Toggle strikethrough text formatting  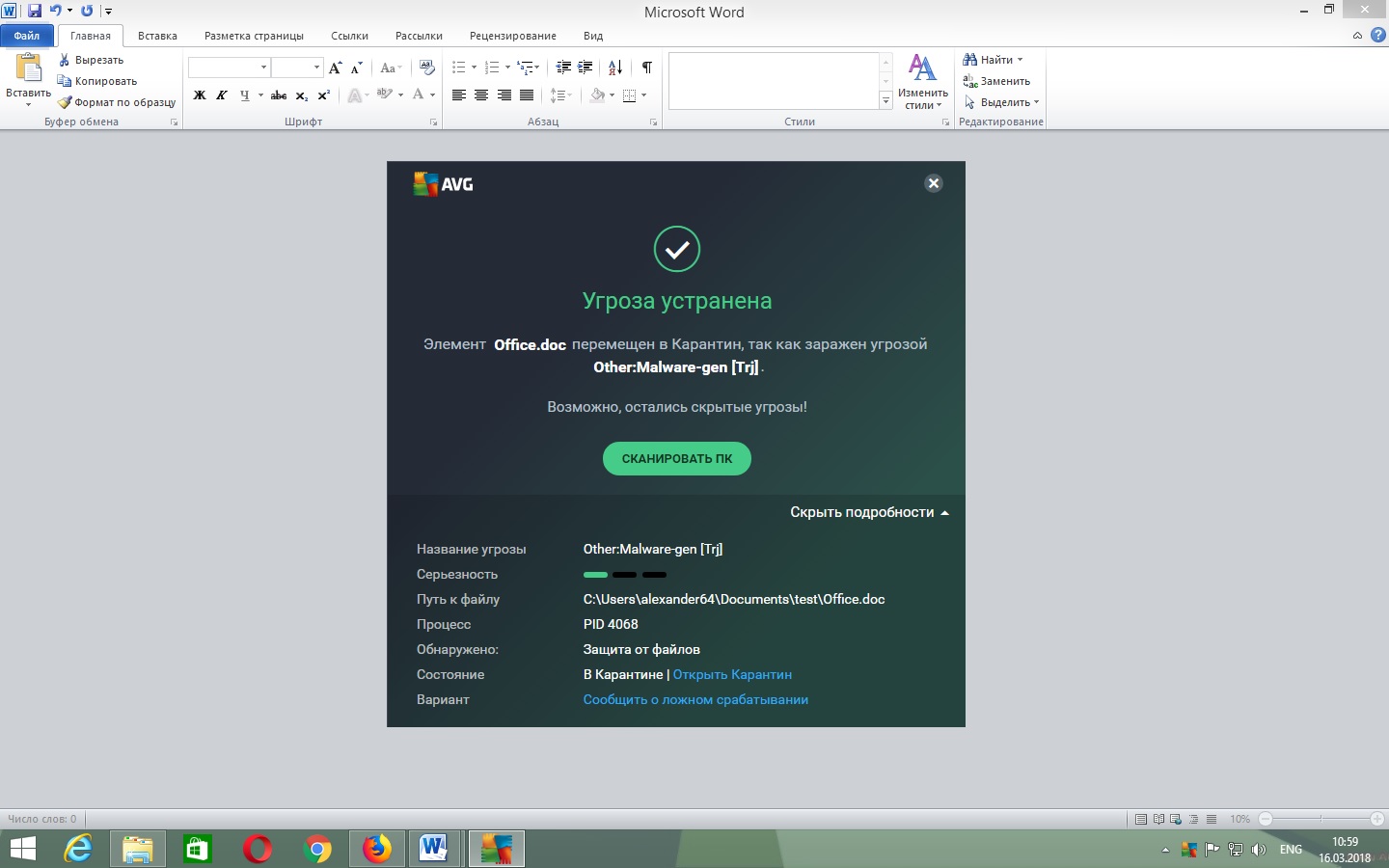tap(279, 95)
